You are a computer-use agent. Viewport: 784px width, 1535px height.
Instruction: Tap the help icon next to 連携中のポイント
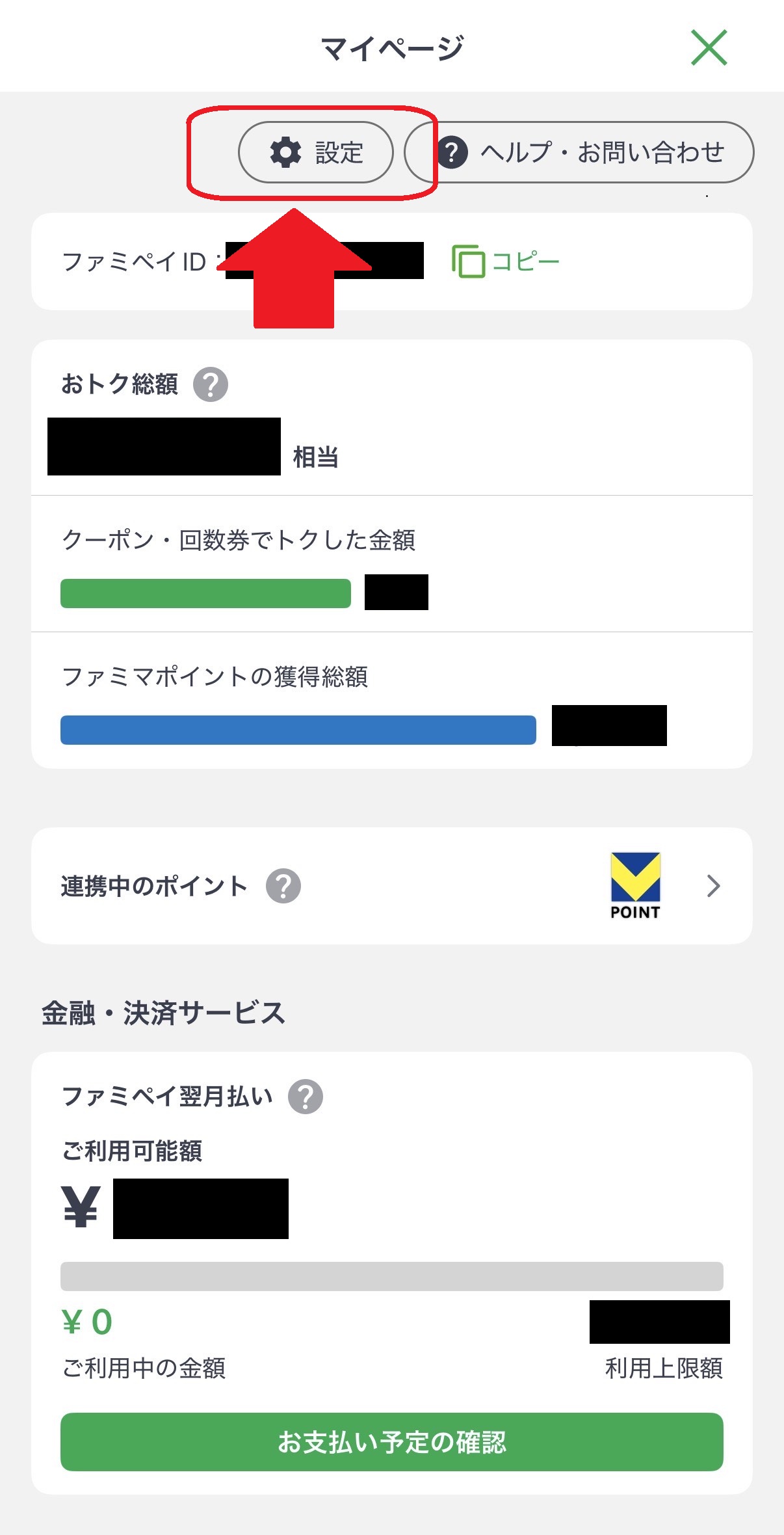283,886
